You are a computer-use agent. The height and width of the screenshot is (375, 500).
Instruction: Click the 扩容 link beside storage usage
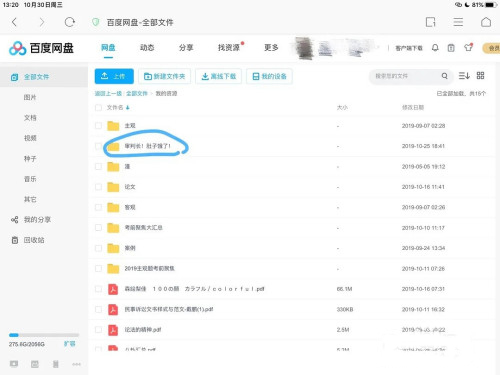tap(69, 343)
